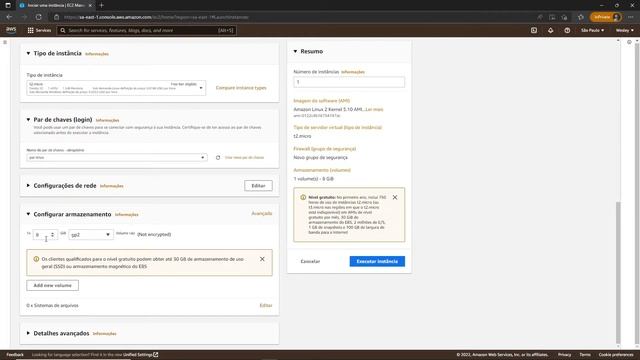Viewport: 640px width, 360px height.
Task: Open the Privacy footer link
Action: 564,355
